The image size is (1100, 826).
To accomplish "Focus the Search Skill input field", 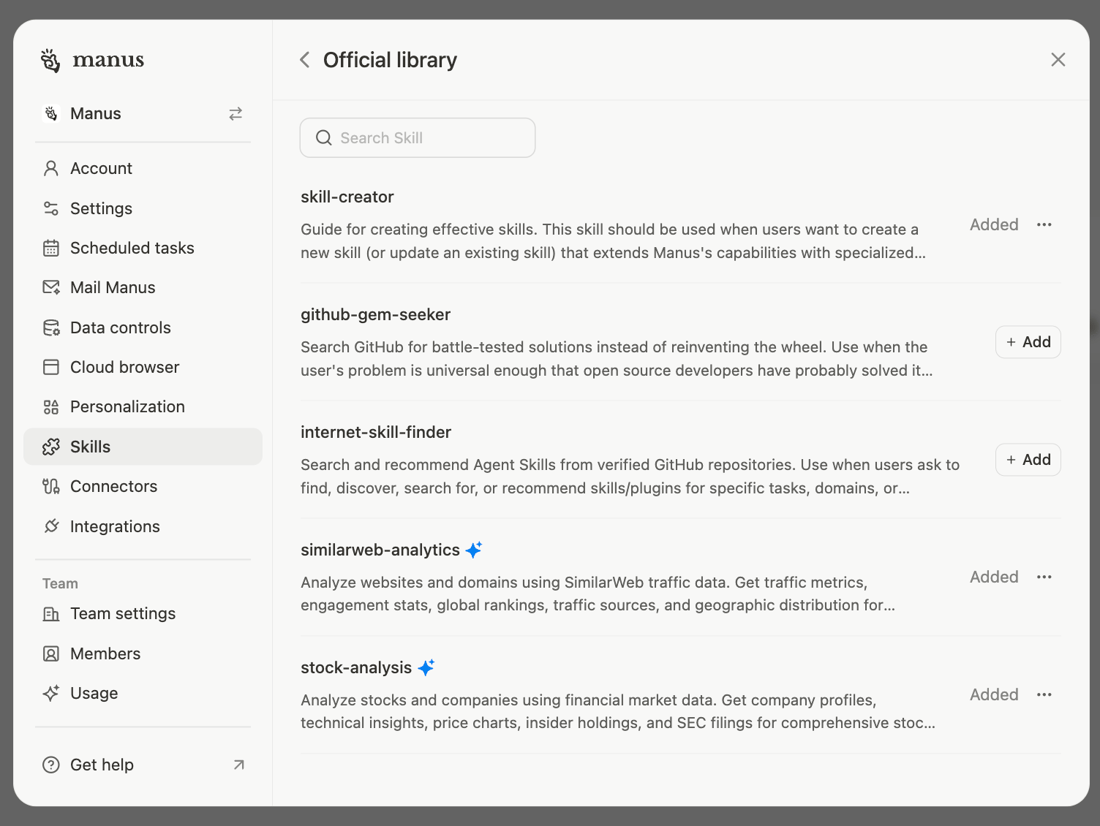I will coord(417,138).
